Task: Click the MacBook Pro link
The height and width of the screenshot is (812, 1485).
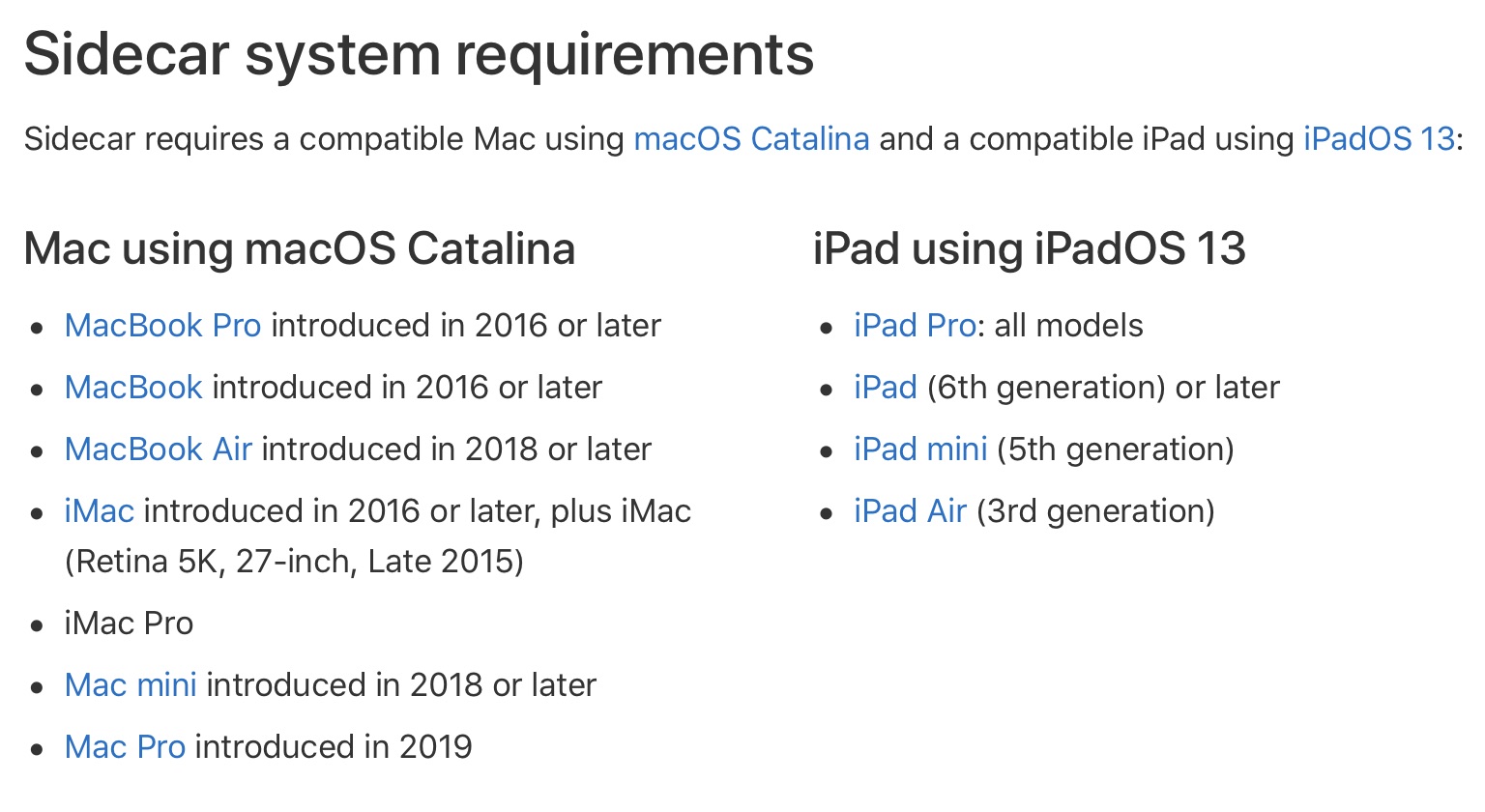Action: pyautogui.click(x=162, y=326)
